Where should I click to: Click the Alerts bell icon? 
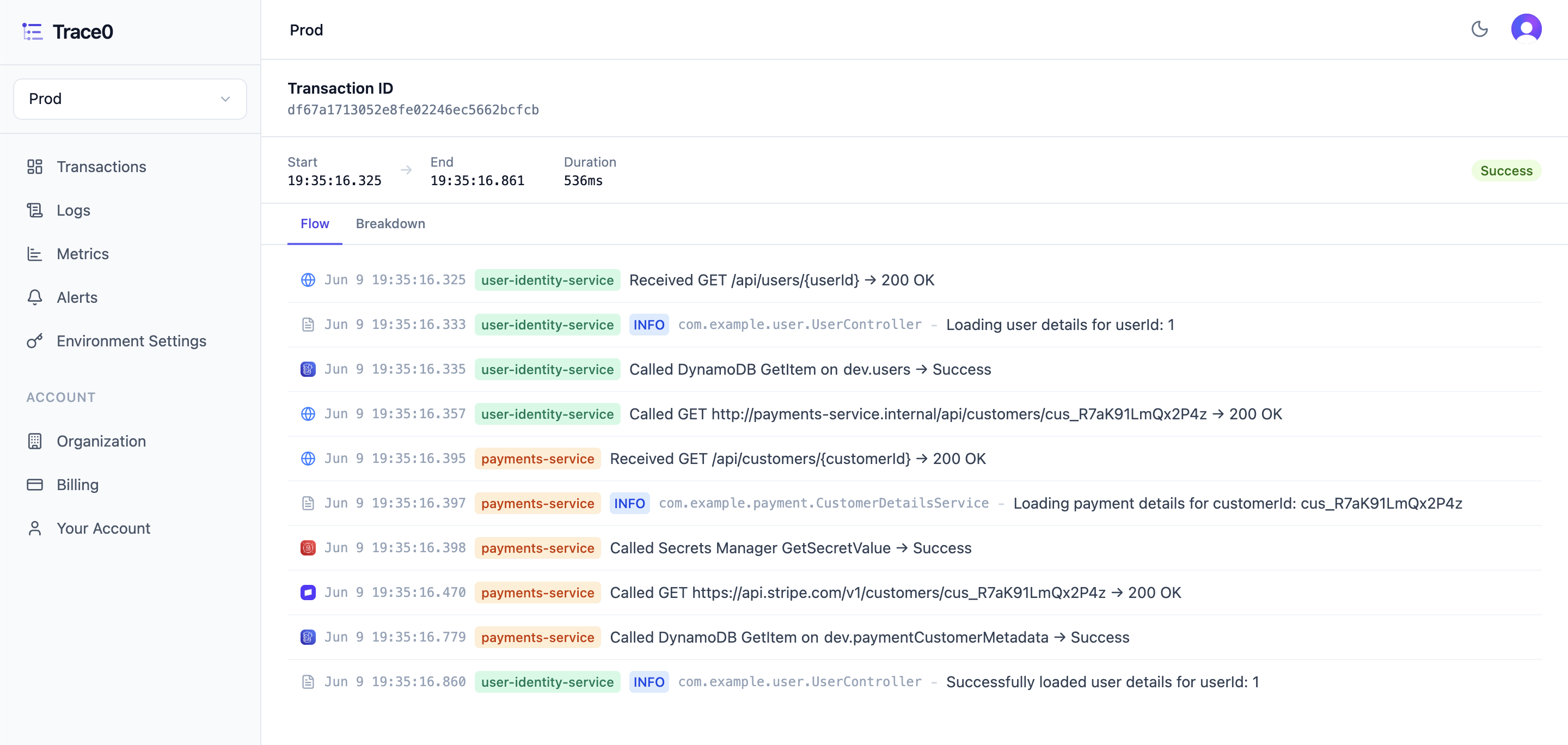point(35,297)
